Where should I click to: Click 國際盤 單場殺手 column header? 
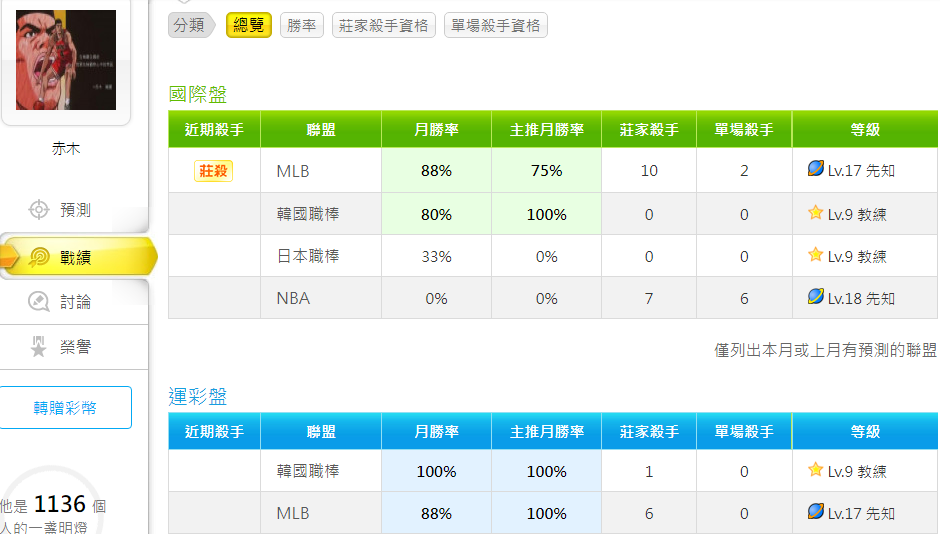(744, 129)
